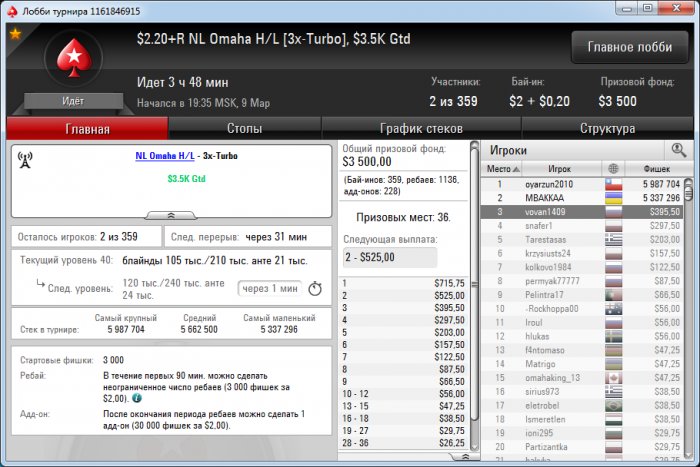
Task: Click the next payout field 2 - $525,00
Action: [x=390, y=257]
